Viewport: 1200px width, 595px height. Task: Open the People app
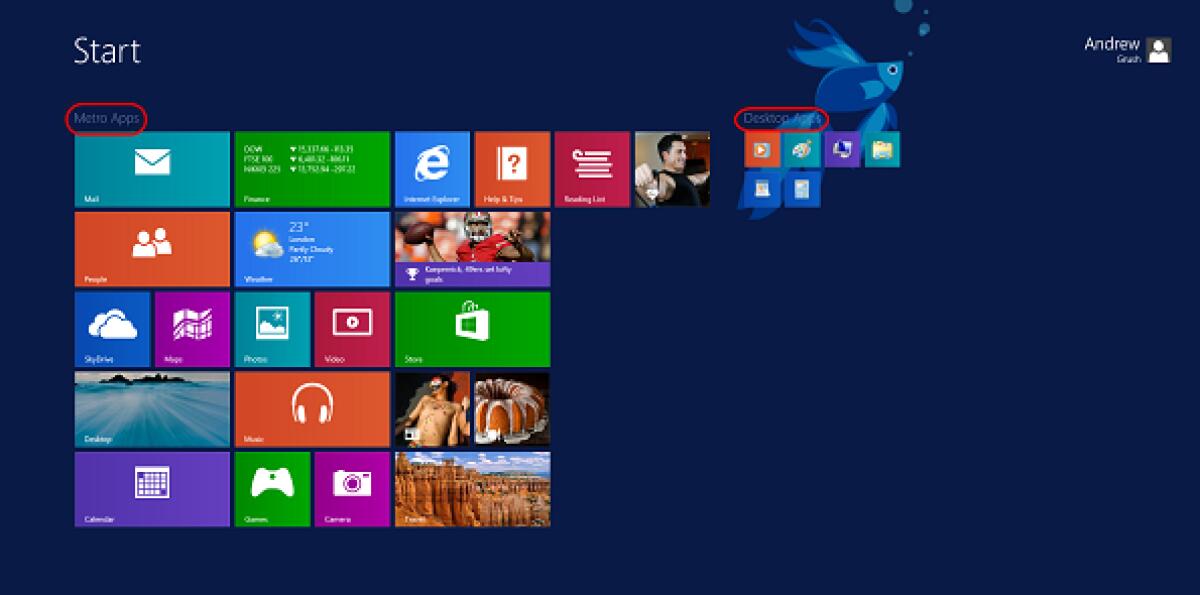point(150,248)
